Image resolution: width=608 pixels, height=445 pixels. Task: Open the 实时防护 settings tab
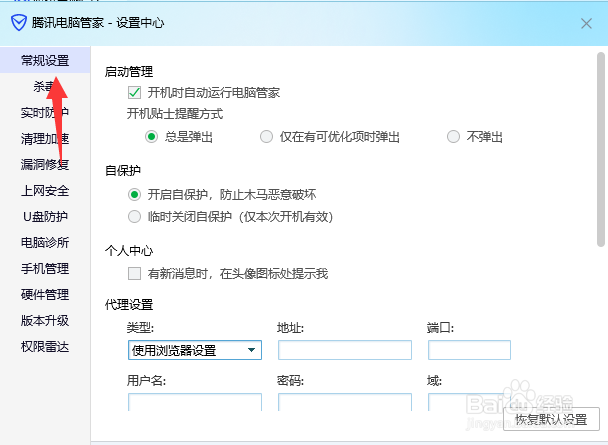pos(45,112)
